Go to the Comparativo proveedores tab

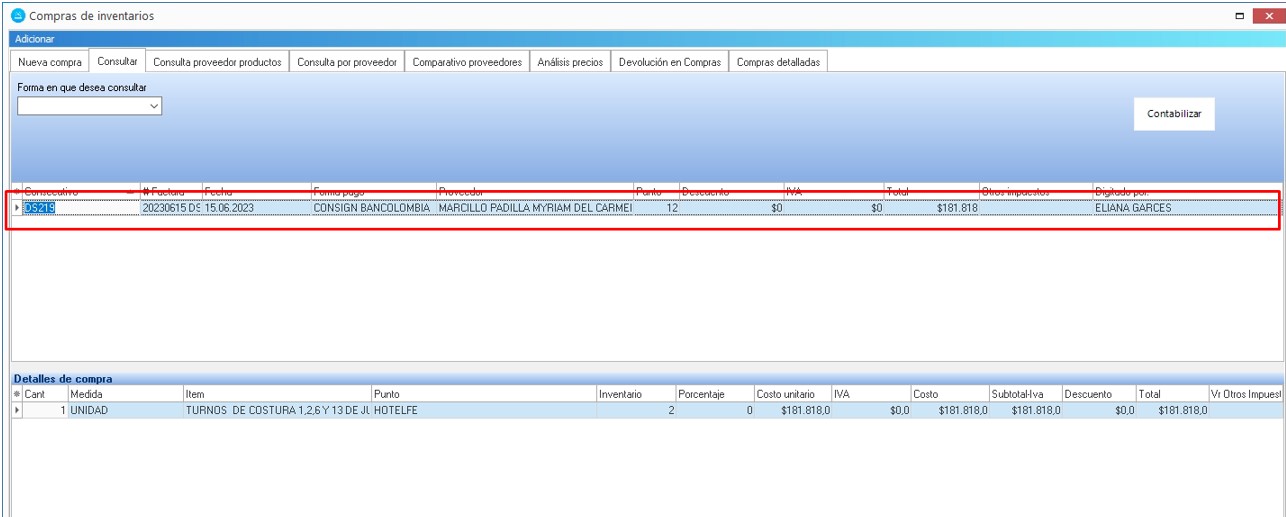pos(467,62)
